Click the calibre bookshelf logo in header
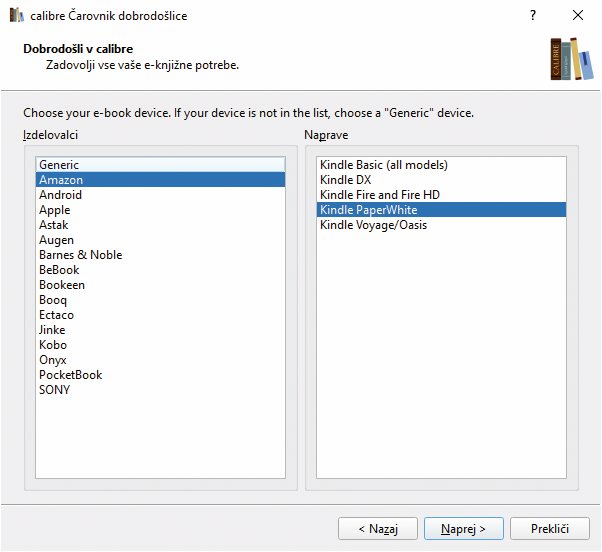Viewport: 602px width, 552px height. point(572,59)
